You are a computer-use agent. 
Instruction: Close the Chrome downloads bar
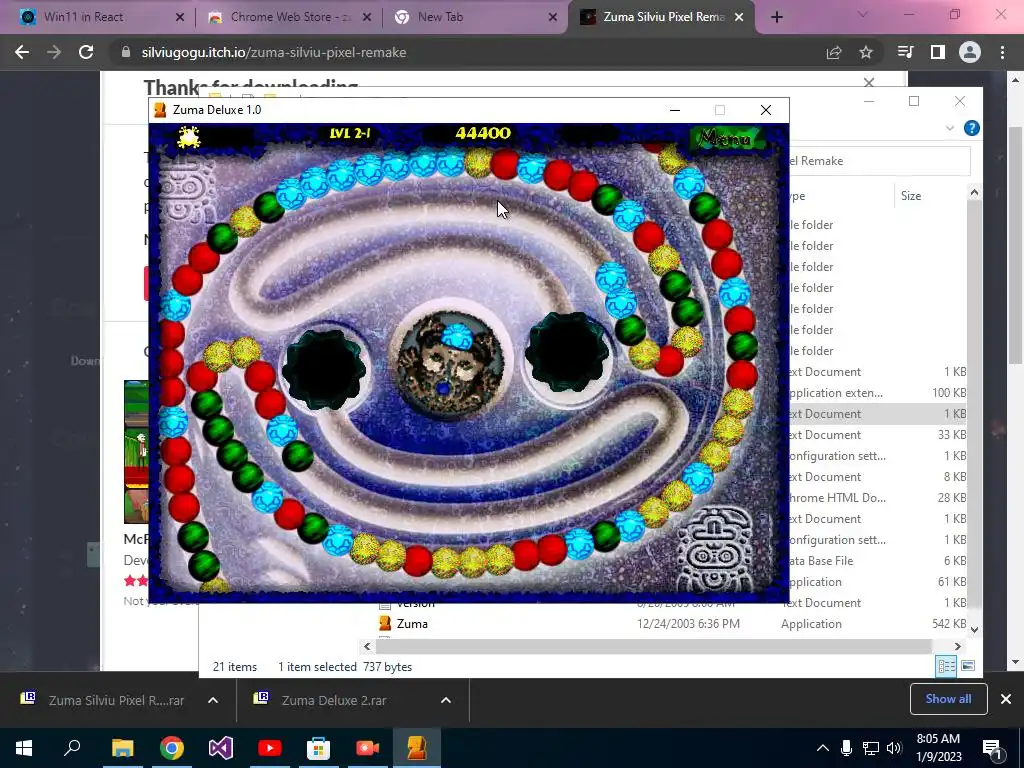[x=1006, y=699]
